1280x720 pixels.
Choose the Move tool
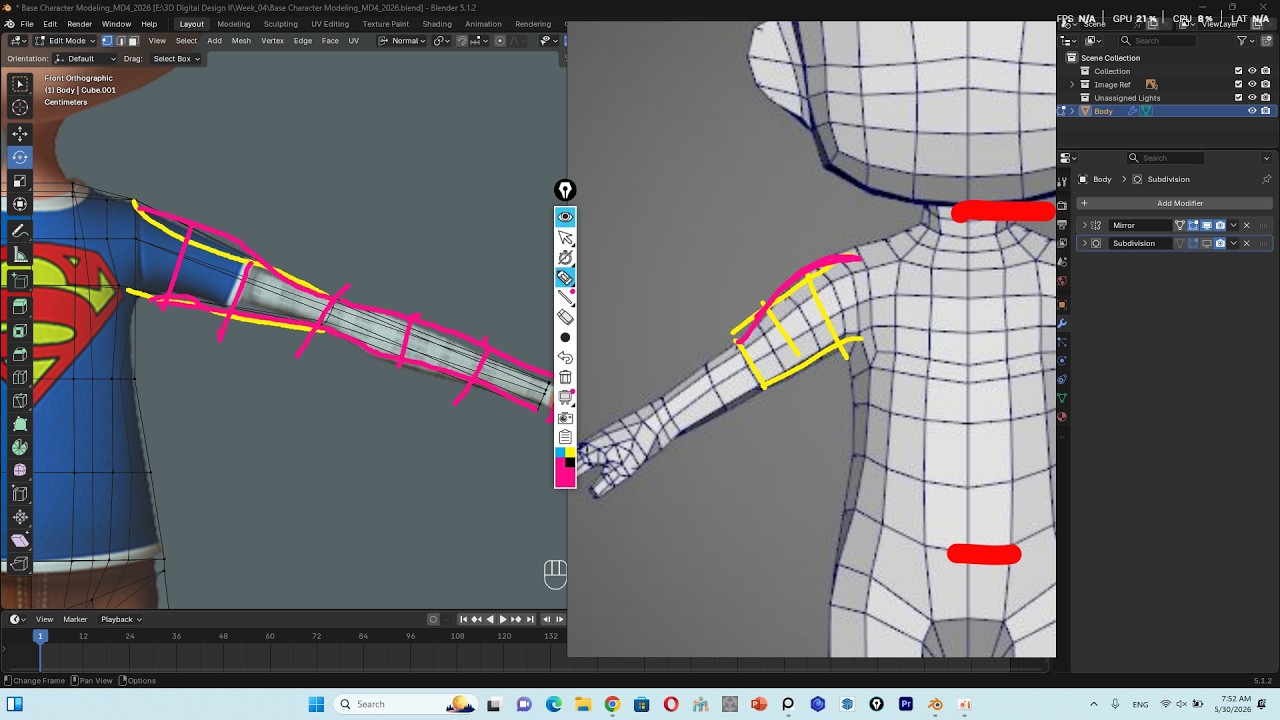click(20, 134)
